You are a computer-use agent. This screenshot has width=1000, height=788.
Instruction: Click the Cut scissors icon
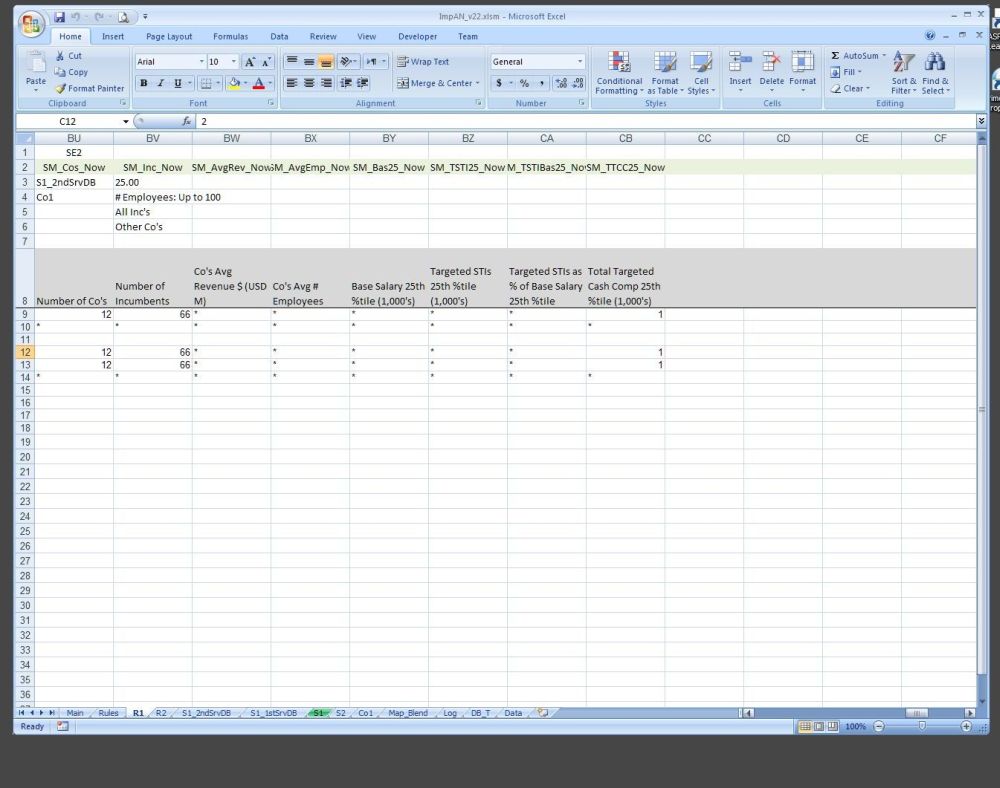pos(61,56)
